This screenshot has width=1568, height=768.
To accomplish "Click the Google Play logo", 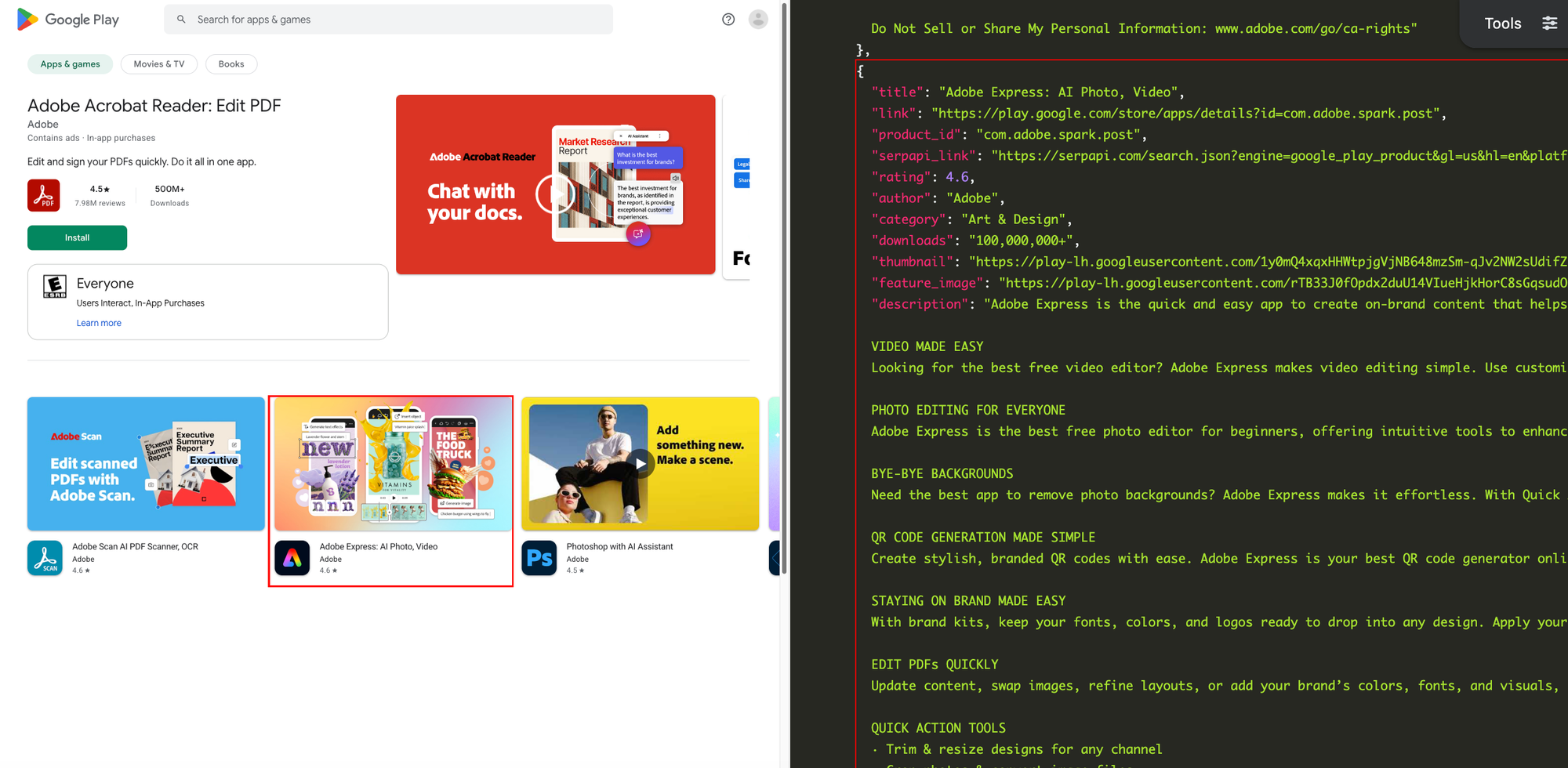I will [68, 20].
